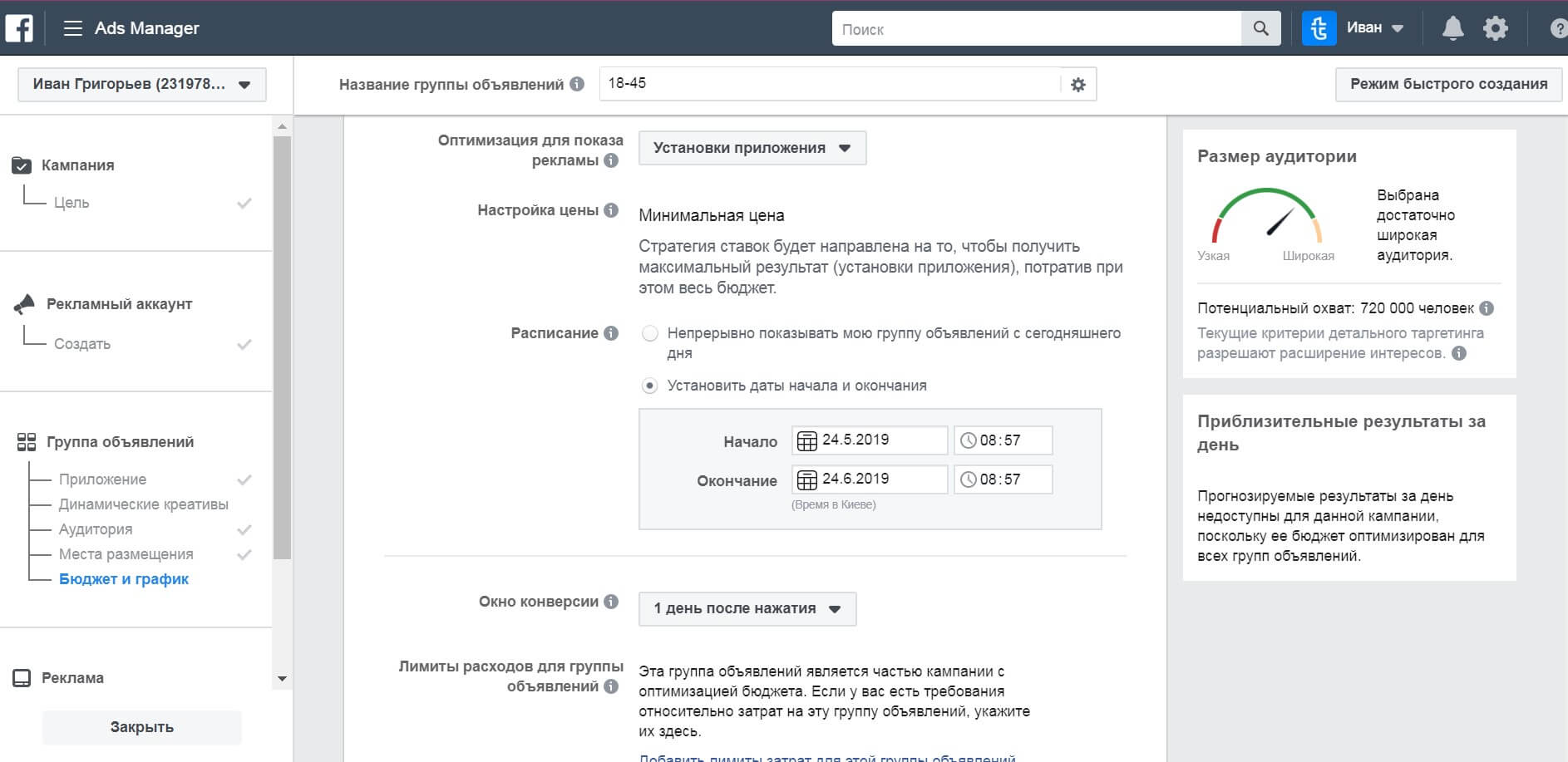Click clock icon in Окончание time field

pyautogui.click(x=969, y=479)
